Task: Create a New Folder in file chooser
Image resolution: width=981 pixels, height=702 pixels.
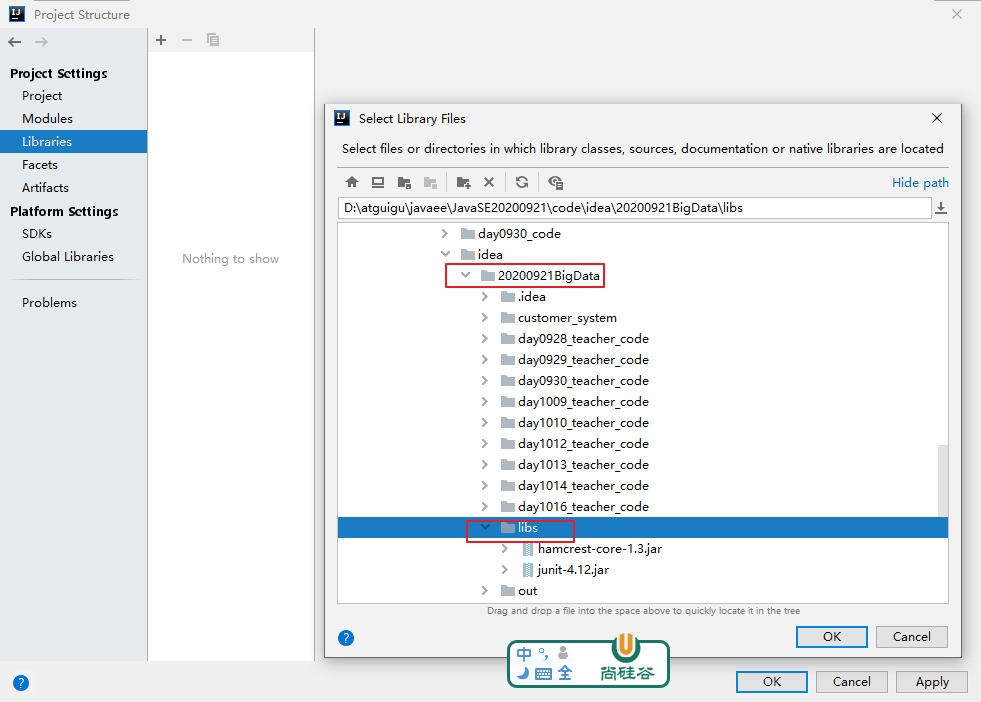Action: coord(463,182)
